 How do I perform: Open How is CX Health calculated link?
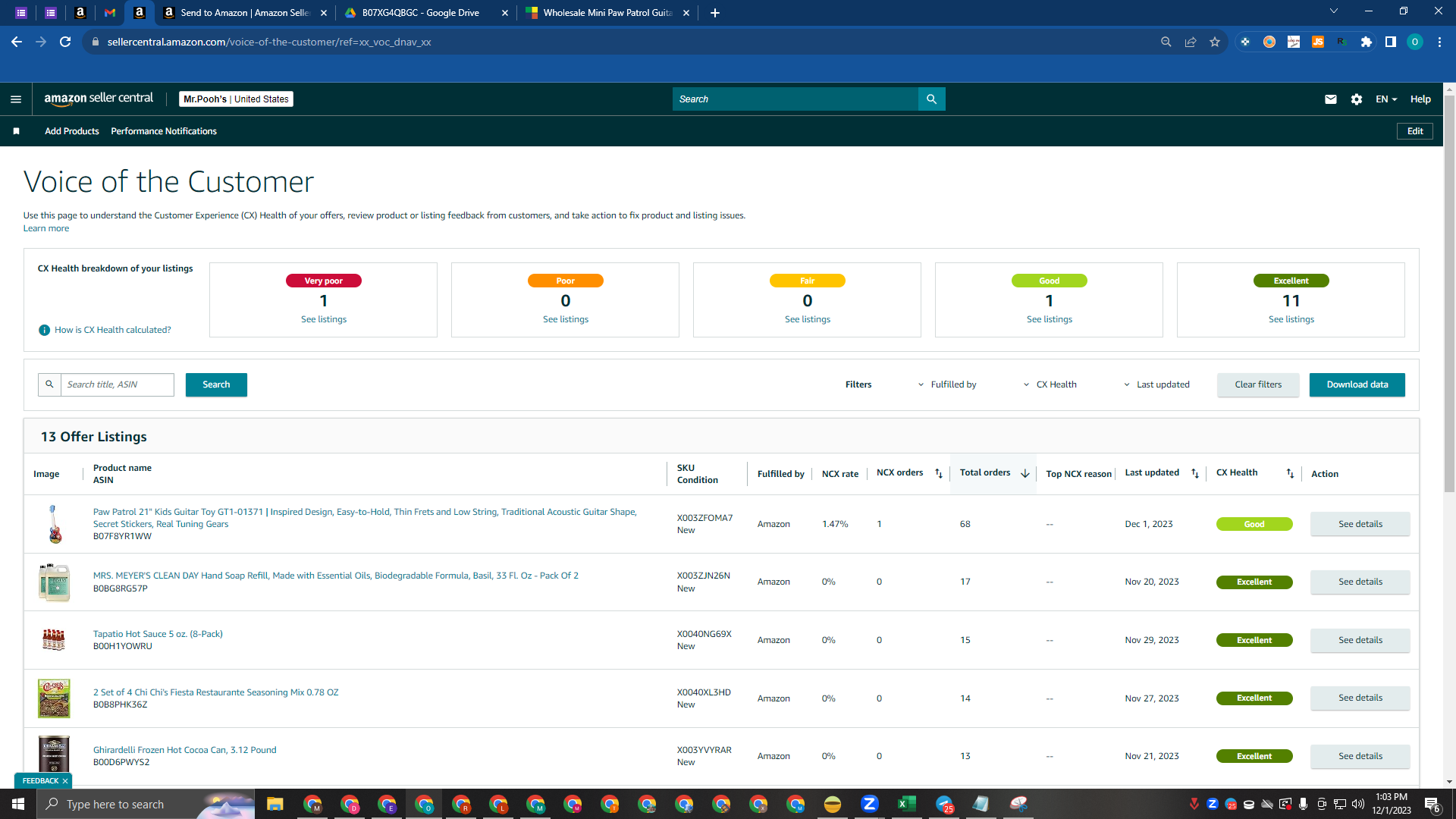pos(113,330)
